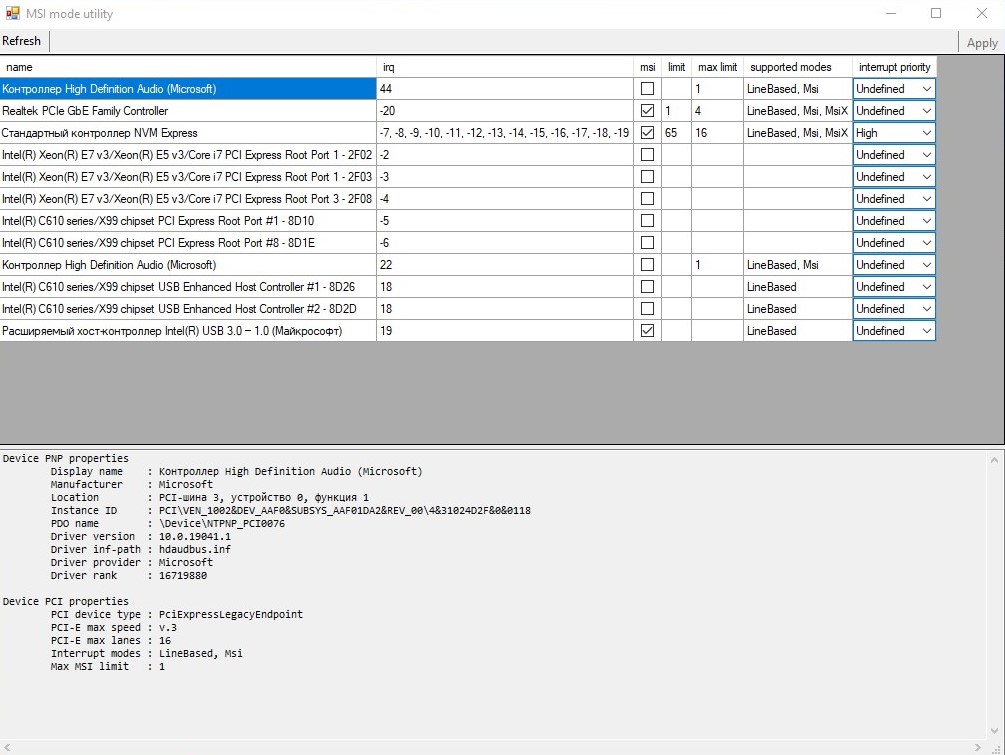Click the MSI mode utility app icon

point(13,13)
